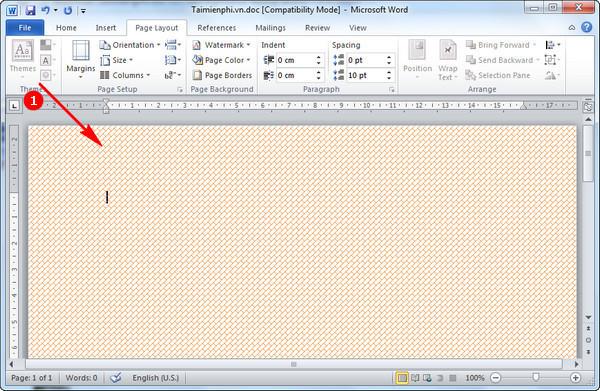
Task: Open the Hyphenation dropdown icon
Action: [173, 75]
